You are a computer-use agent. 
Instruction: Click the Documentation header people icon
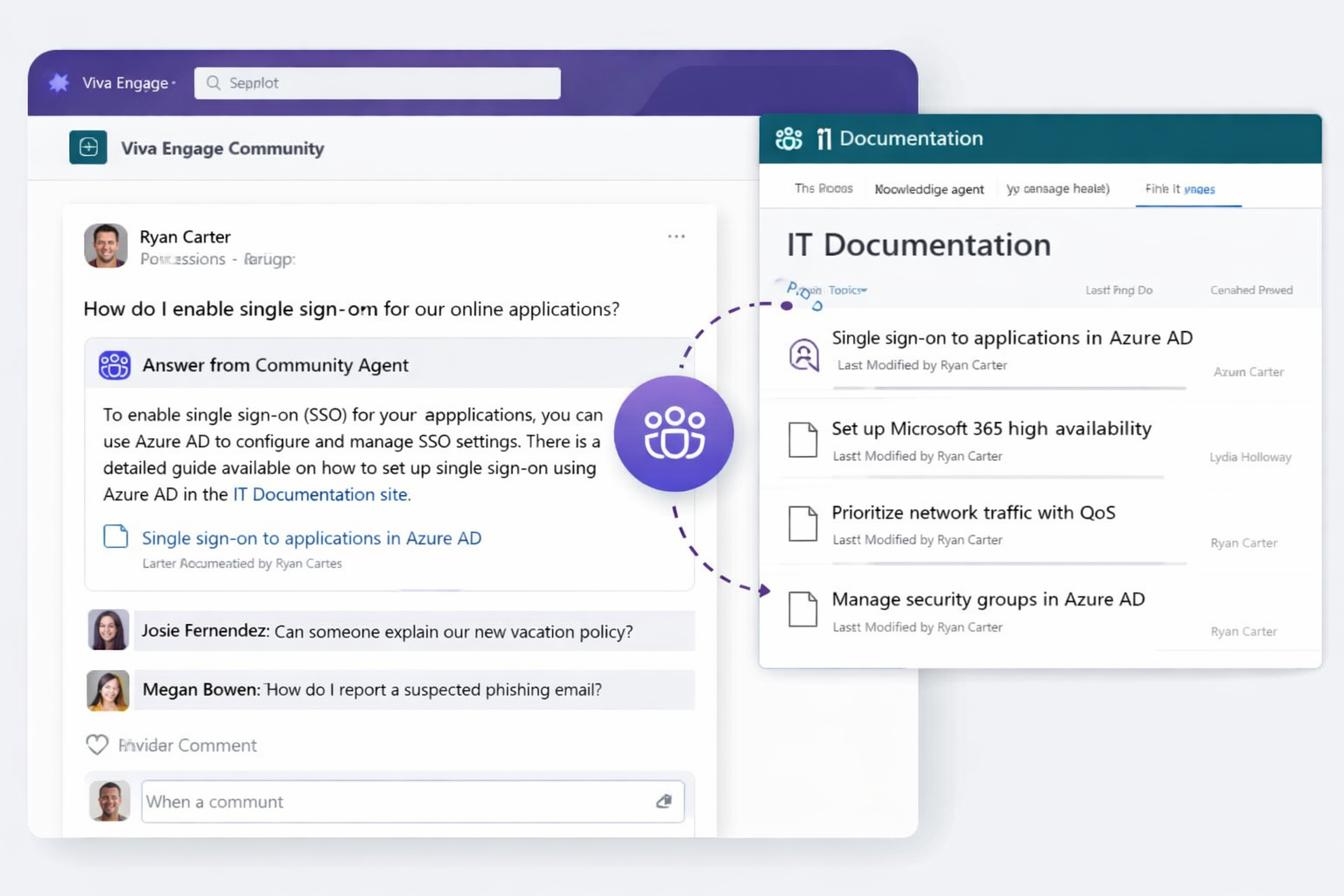pos(788,138)
